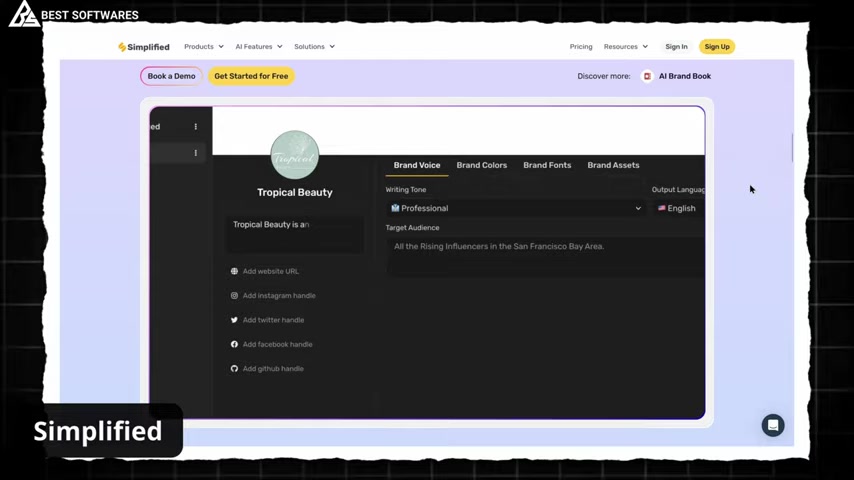Click the Instagram icon

pyautogui.click(x=234, y=296)
